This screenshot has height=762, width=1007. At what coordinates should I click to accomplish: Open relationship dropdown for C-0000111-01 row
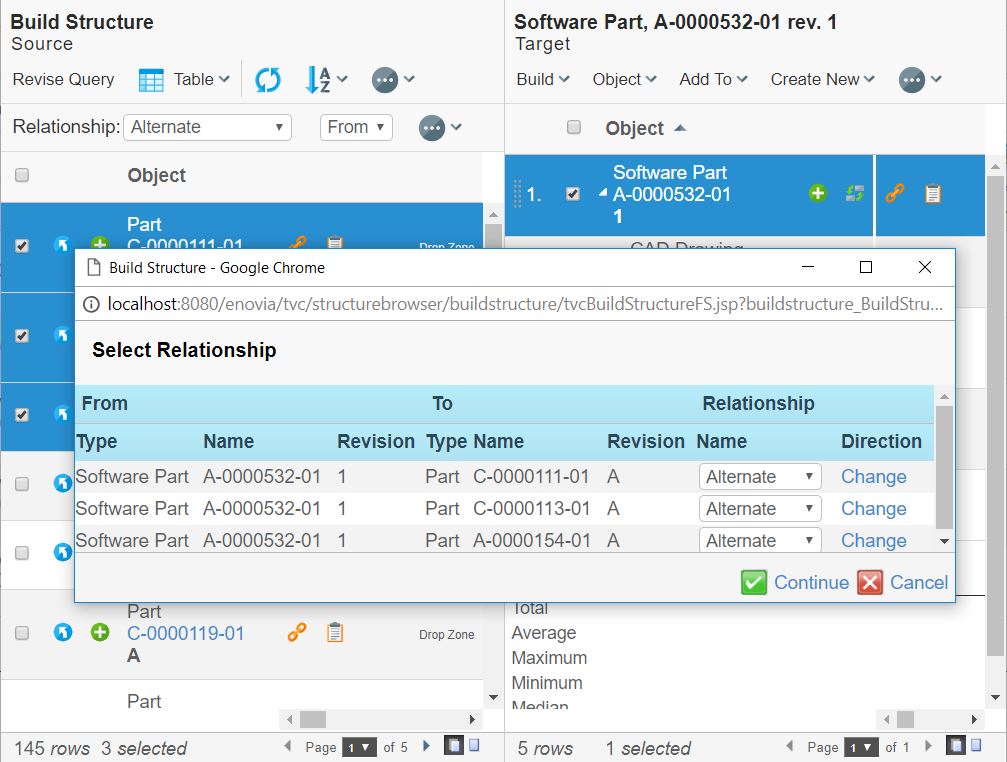coord(759,477)
